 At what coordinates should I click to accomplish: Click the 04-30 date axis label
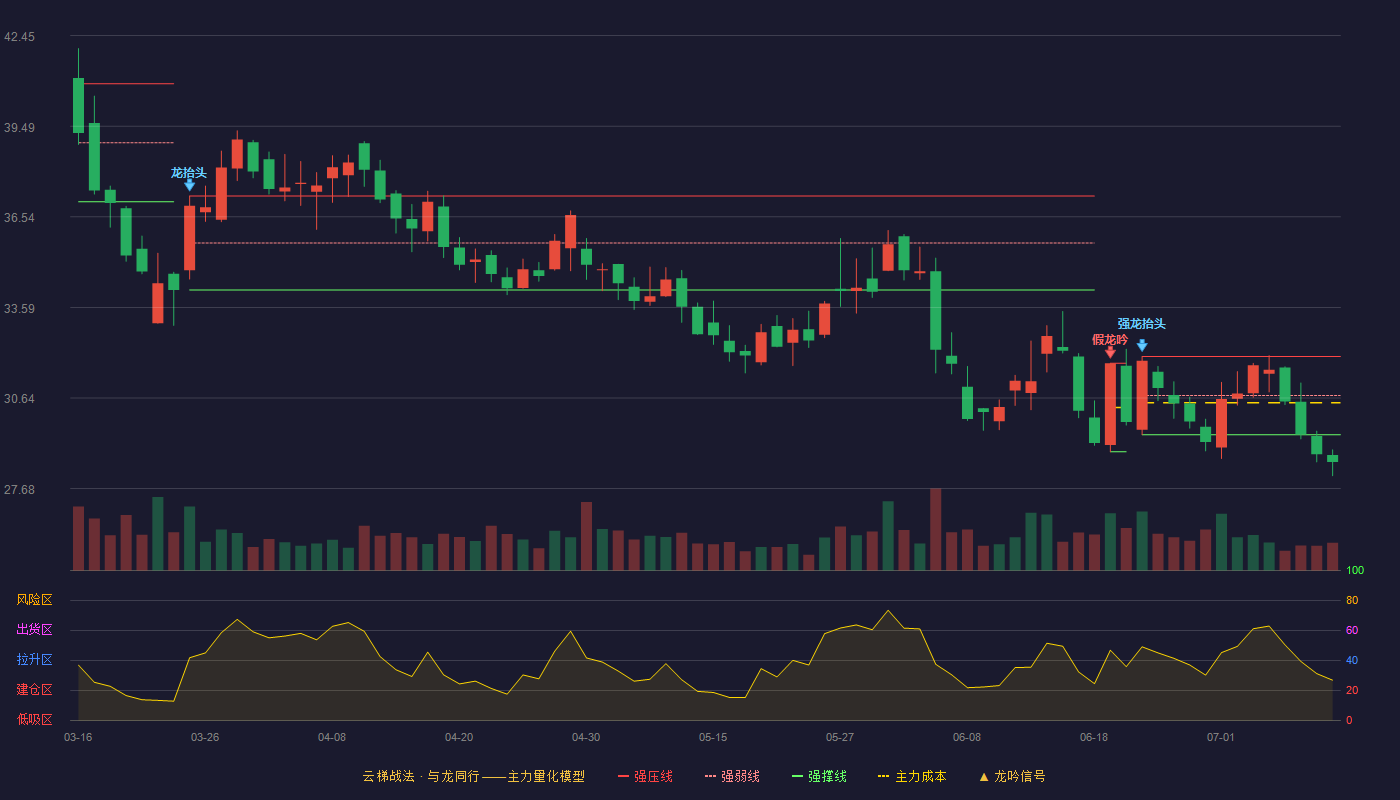(x=586, y=737)
